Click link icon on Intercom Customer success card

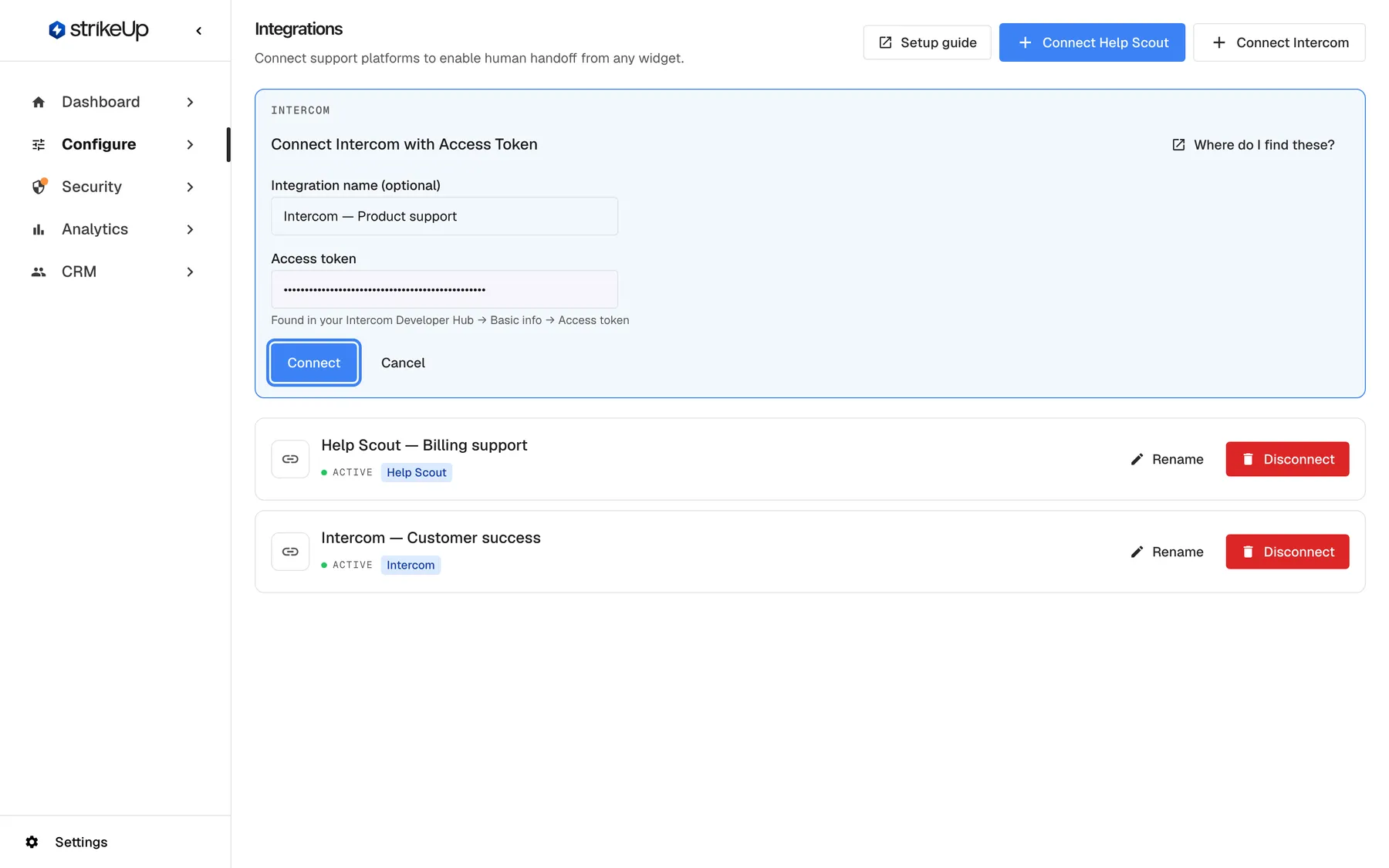click(290, 552)
